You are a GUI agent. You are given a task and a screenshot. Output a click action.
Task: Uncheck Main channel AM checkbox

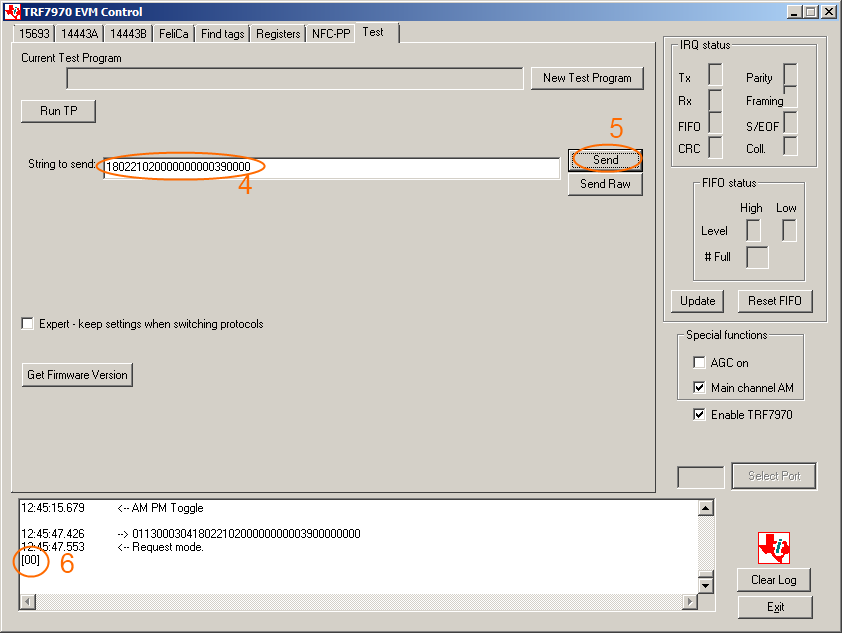[x=699, y=387]
